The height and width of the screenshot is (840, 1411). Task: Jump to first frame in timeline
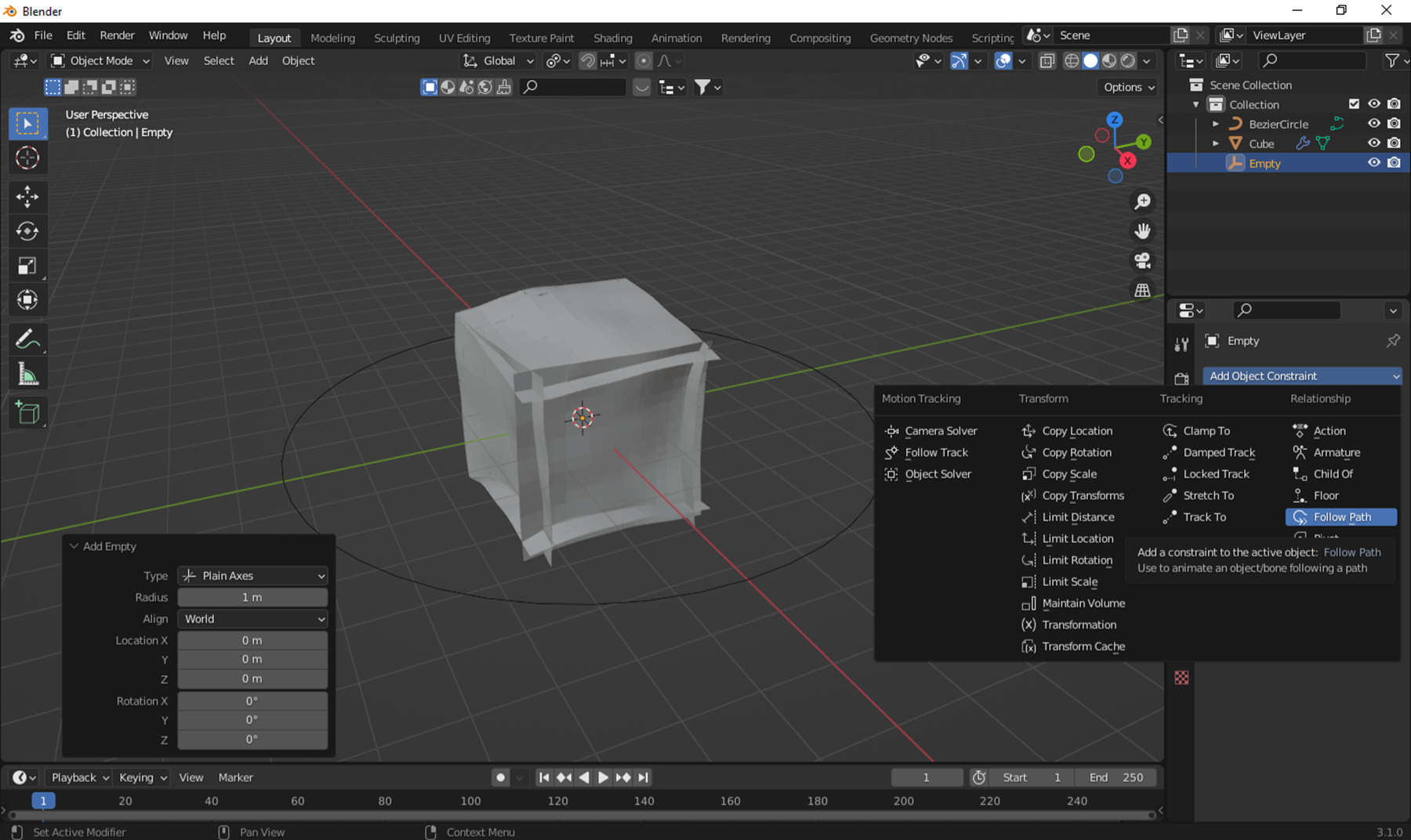pyautogui.click(x=544, y=777)
